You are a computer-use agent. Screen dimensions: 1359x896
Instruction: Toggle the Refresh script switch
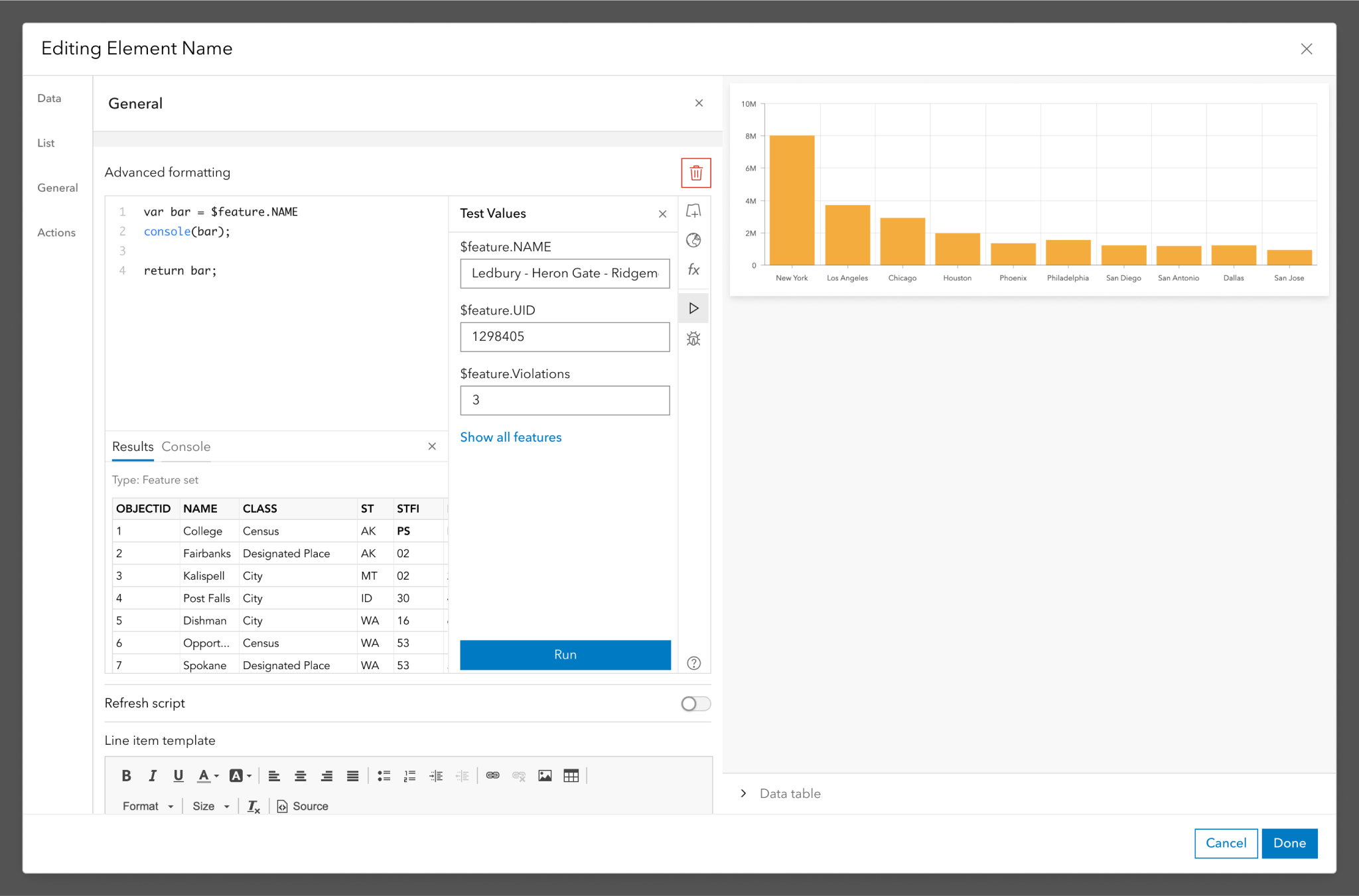(x=695, y=704)
